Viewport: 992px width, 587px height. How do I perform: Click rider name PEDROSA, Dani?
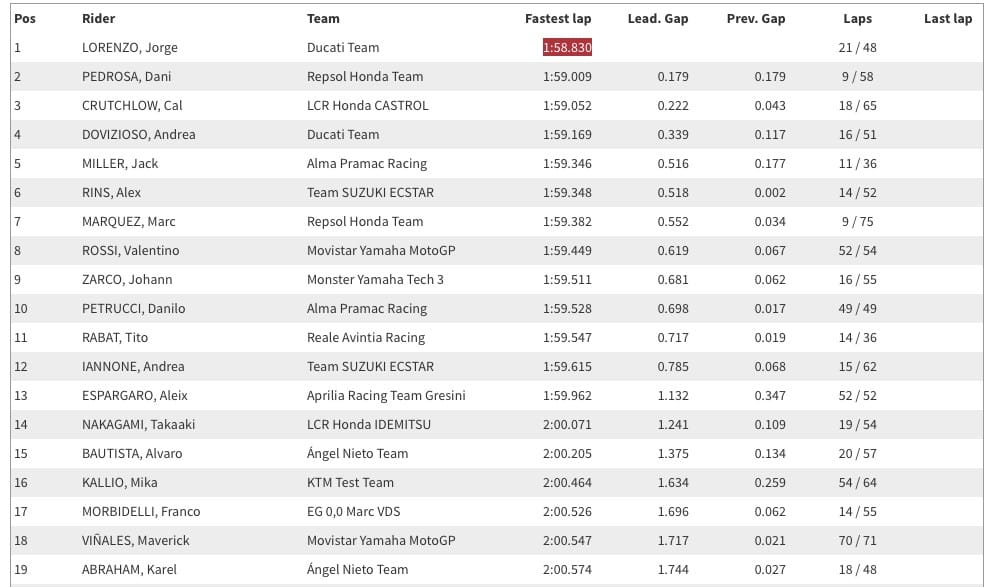[x=127, y=77]
